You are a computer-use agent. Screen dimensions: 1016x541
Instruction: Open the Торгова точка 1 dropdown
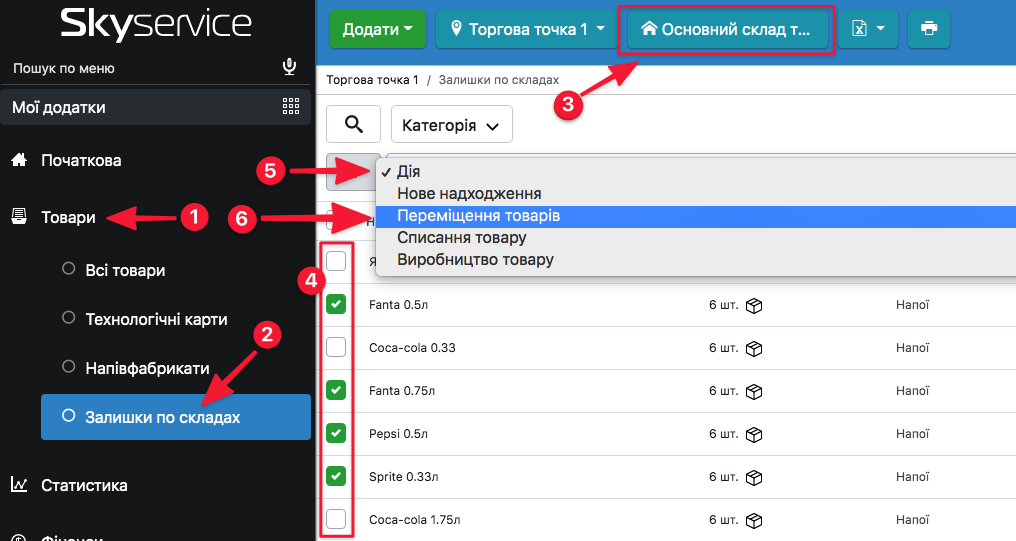527,29
